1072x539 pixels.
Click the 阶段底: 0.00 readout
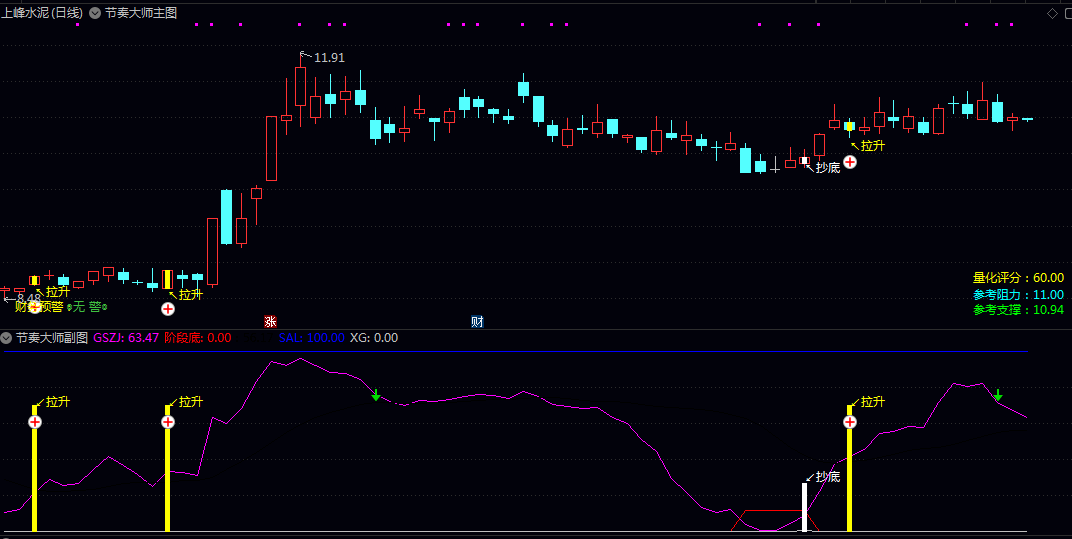tap(198, 338)
